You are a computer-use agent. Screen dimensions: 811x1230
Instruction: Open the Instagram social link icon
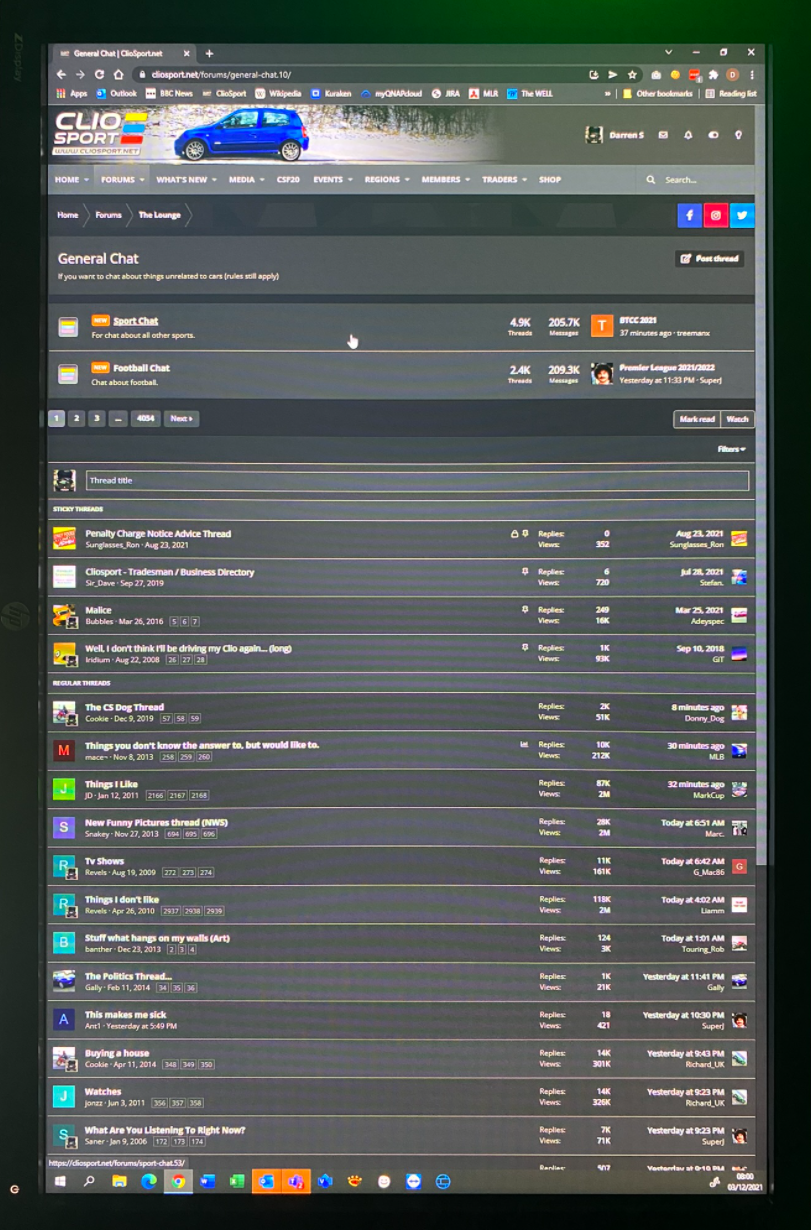(715, 215)
